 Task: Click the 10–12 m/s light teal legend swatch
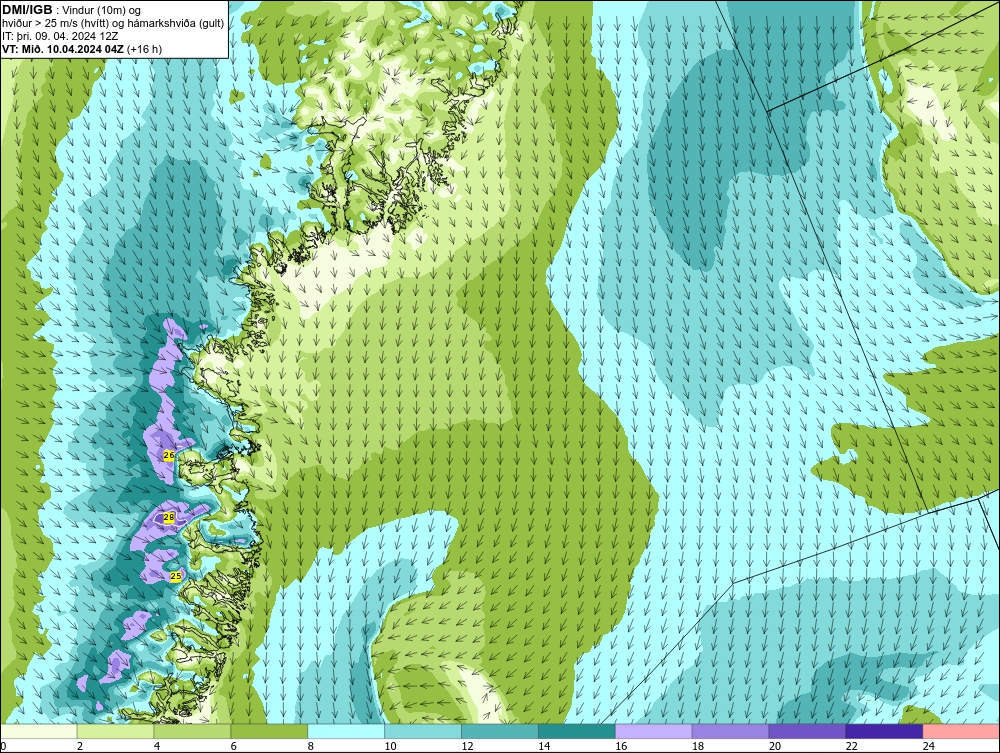pyautogui.click(x=423, y=731)
